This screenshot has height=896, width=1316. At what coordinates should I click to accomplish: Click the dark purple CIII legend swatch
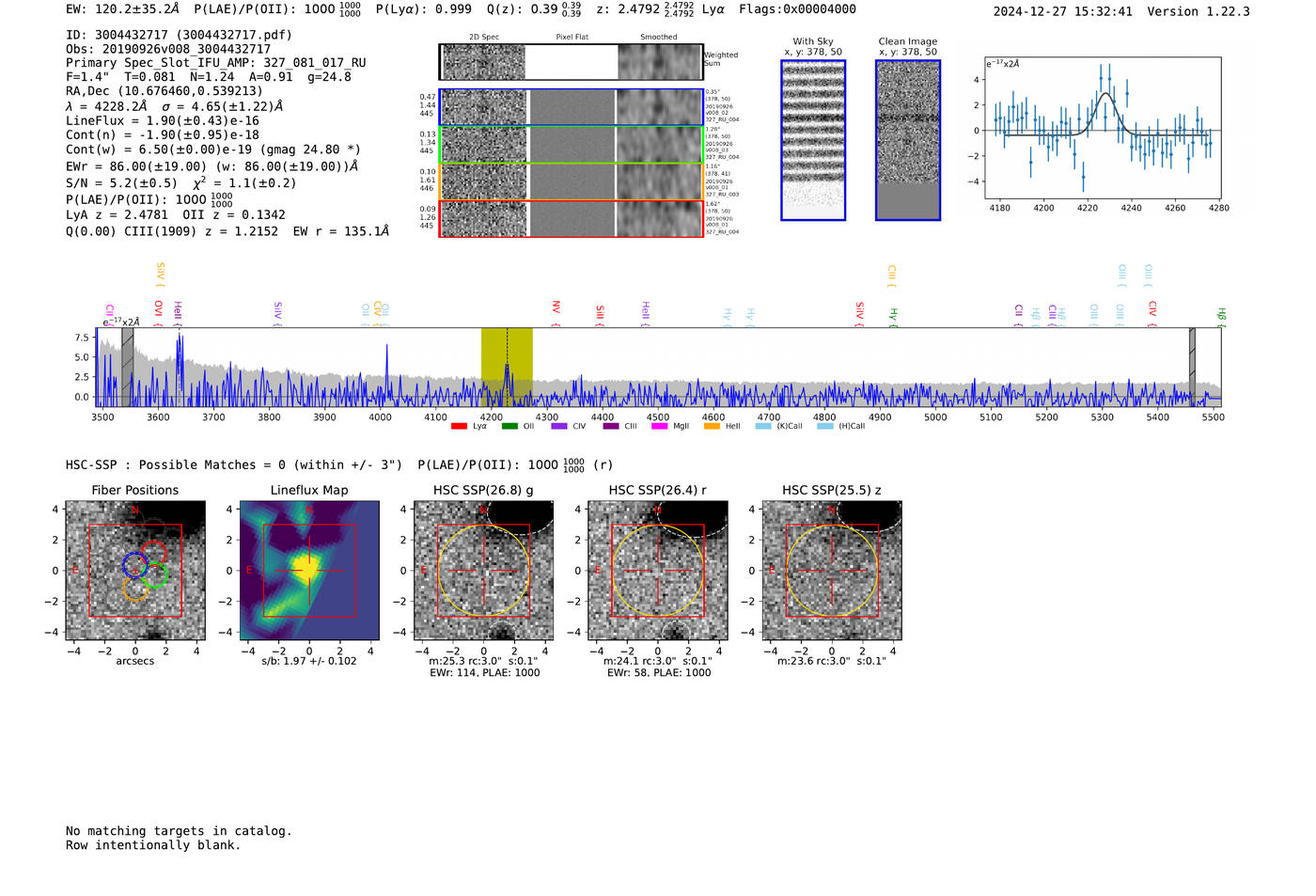pos(611,426)
